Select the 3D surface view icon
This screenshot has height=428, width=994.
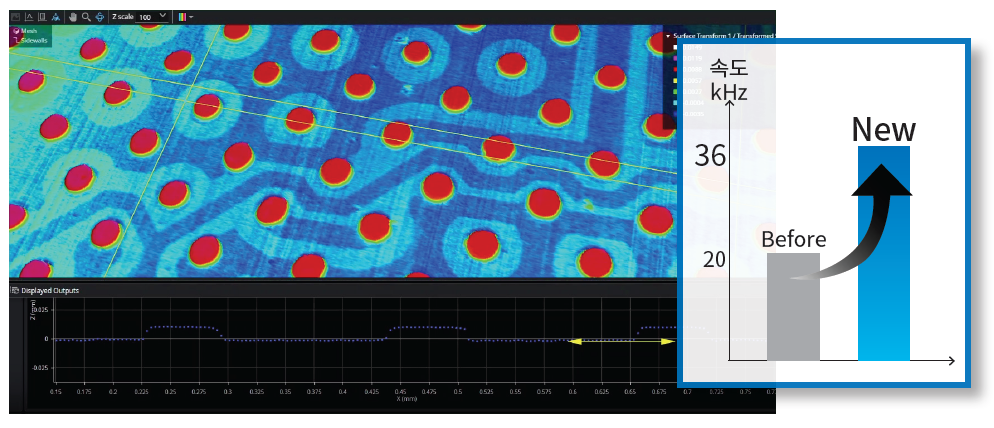pyautogui.click(x=56, y=17)
